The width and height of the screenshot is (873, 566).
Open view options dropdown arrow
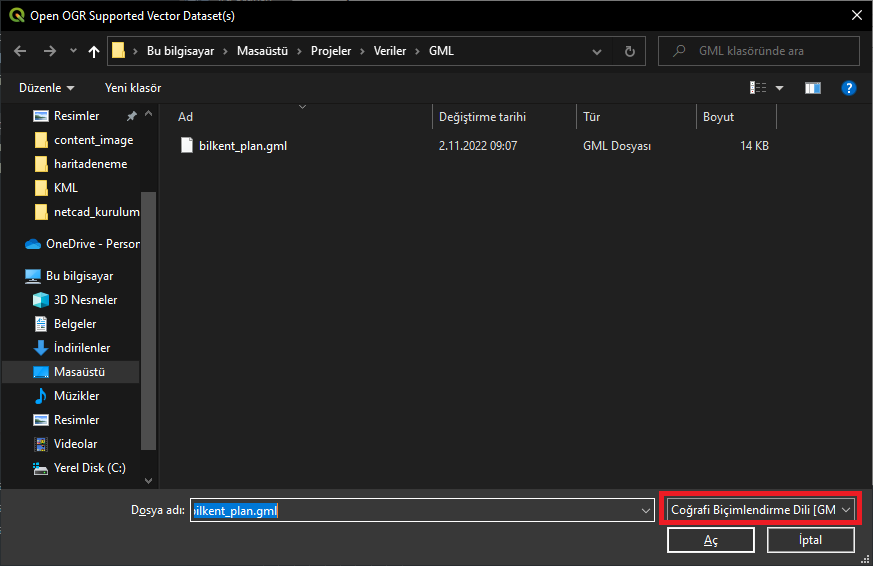[x=779, y=88]
